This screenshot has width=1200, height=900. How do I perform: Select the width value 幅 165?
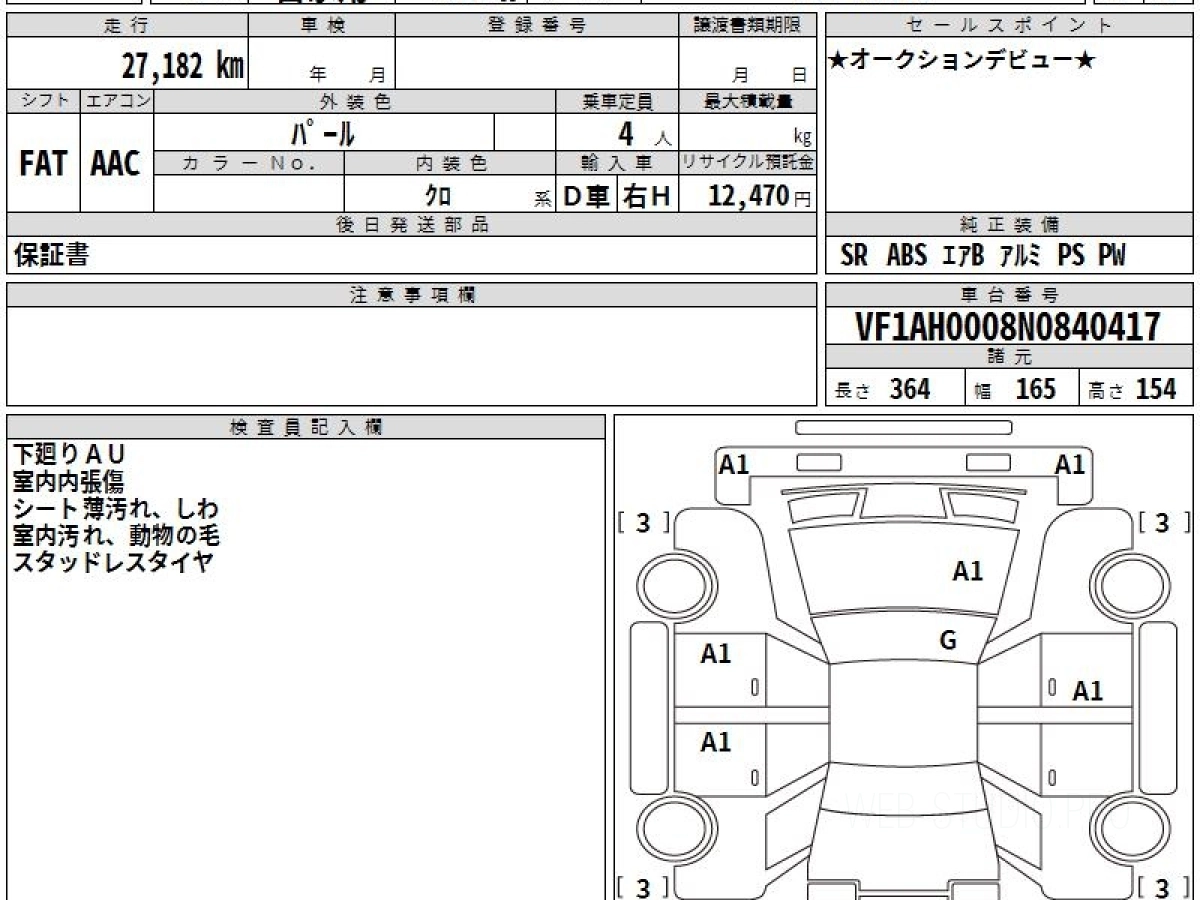[x=1014, y=389]
